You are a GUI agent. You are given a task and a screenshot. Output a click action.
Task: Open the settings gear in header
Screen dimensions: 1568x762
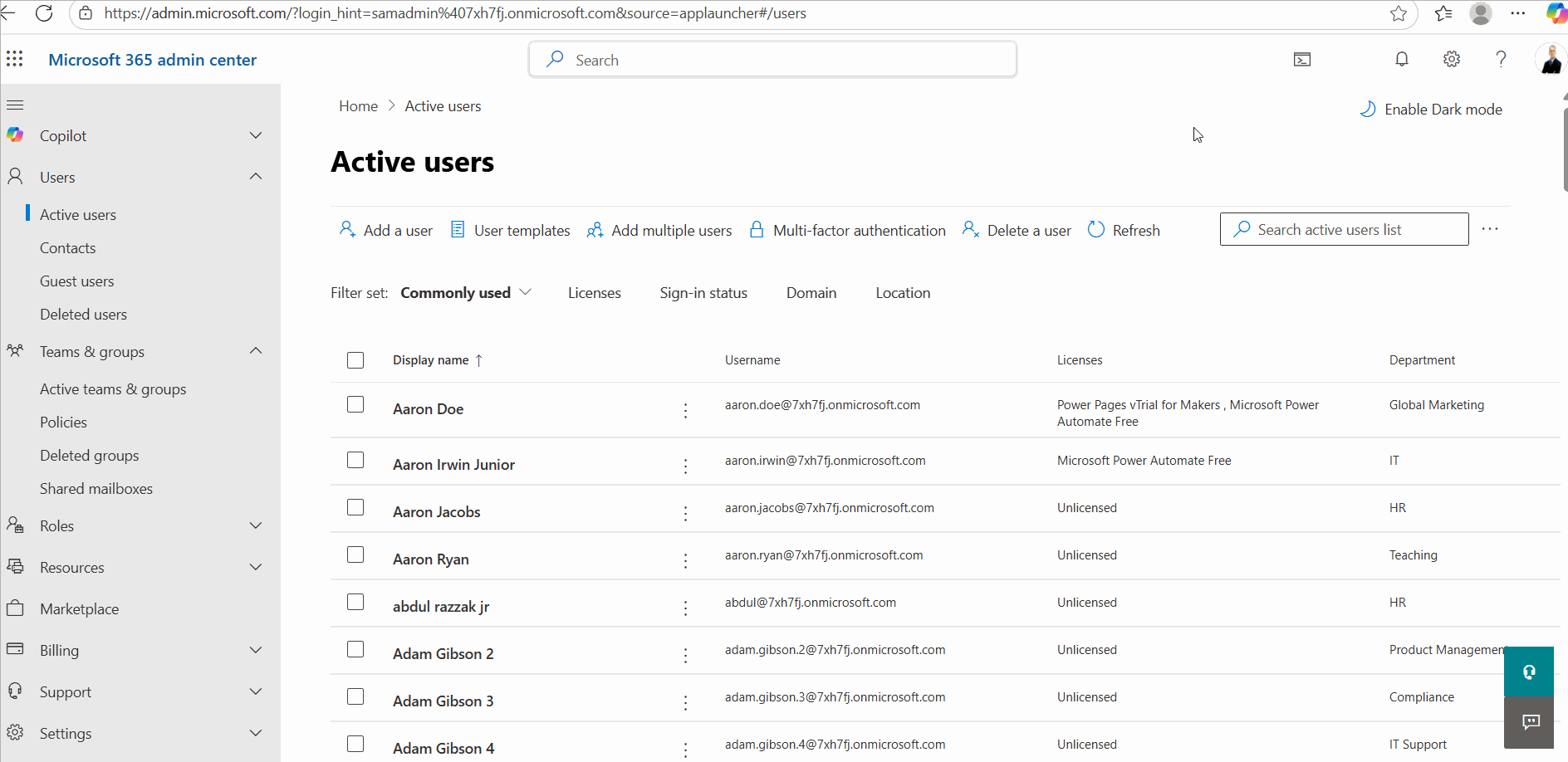click(x=1451, y=59)
